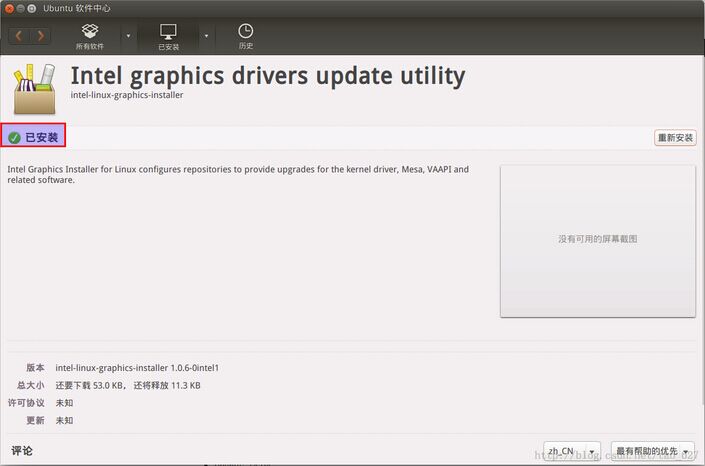Open the most helpful first (最有帮助的优先) sort dropdown
The image size is (705, 466).
click(x=653, y=451)
